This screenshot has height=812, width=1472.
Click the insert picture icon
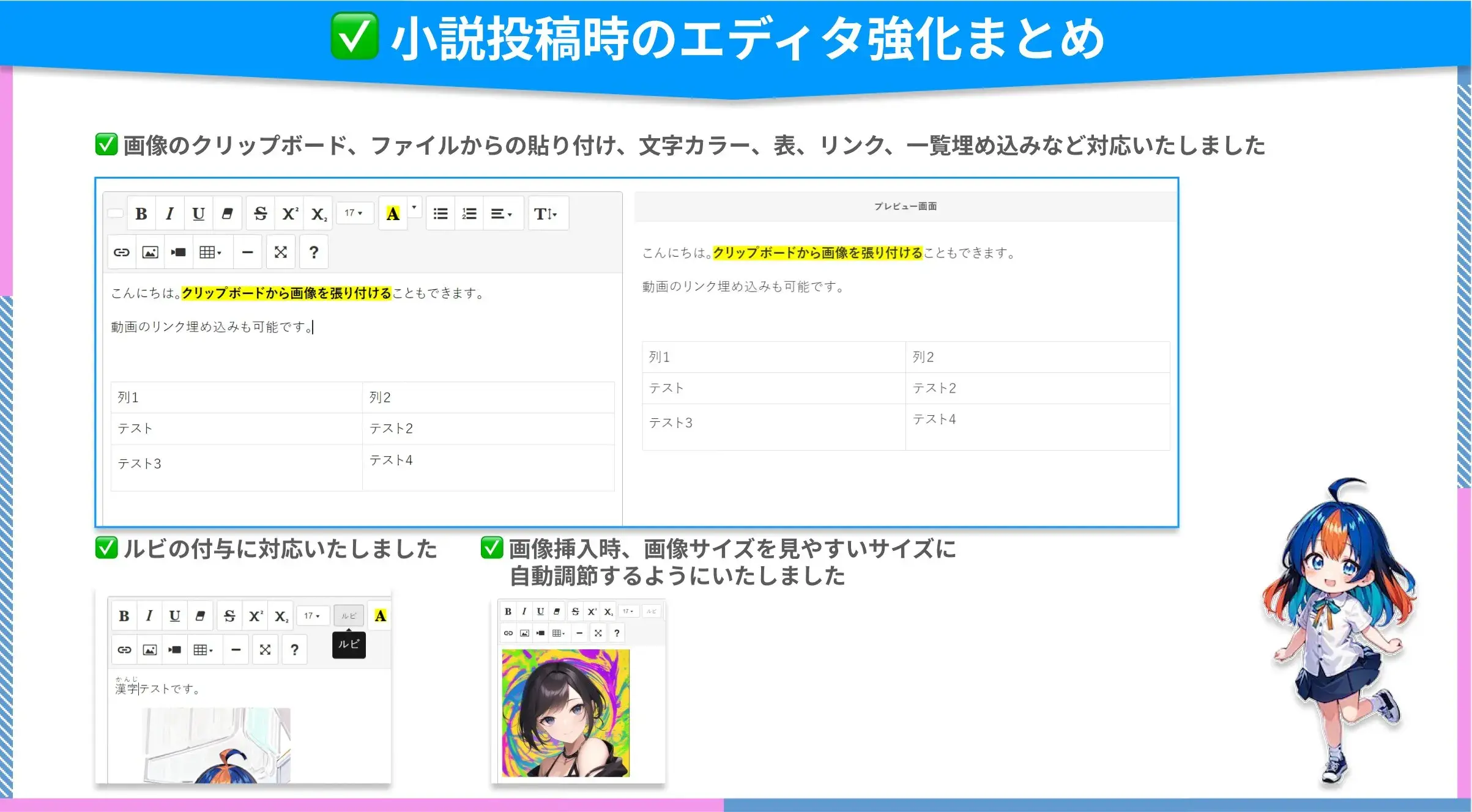pyautogui.click(x=150, y=252)
